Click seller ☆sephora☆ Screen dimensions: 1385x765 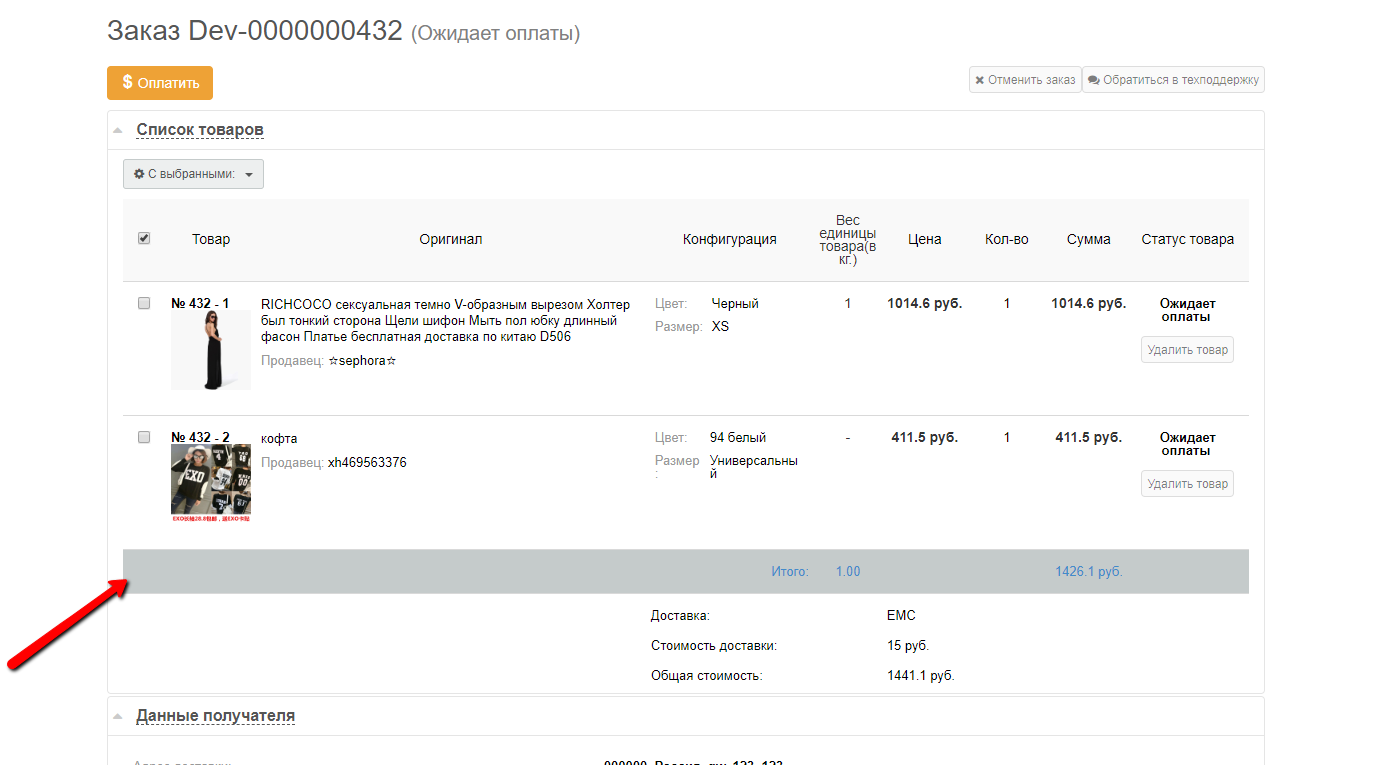(362, 361)
